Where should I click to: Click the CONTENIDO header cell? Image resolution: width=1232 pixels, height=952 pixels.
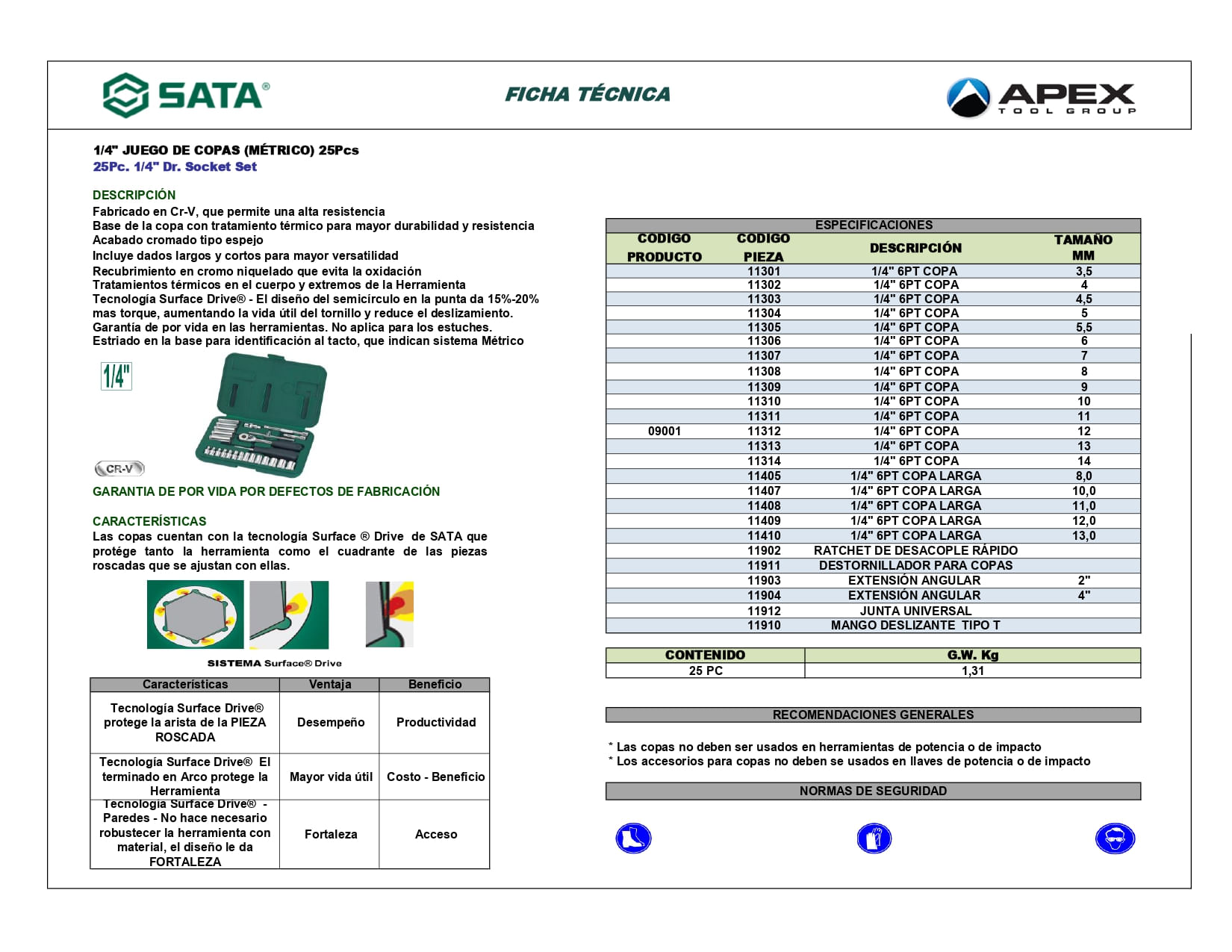click(x=706, y=655)
